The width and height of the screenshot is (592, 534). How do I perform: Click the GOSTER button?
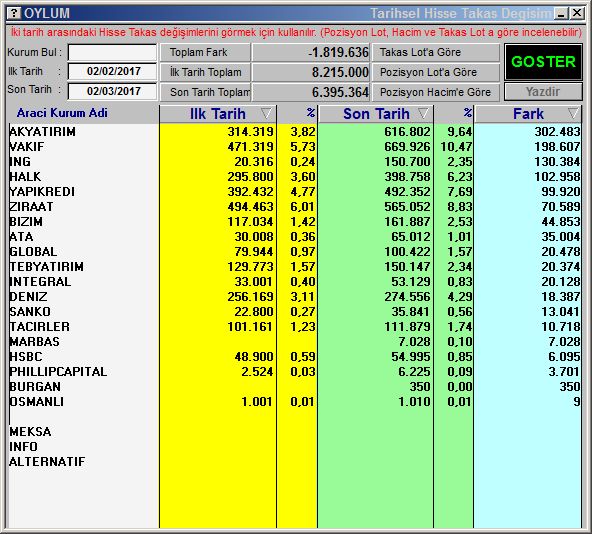[543, 62]
